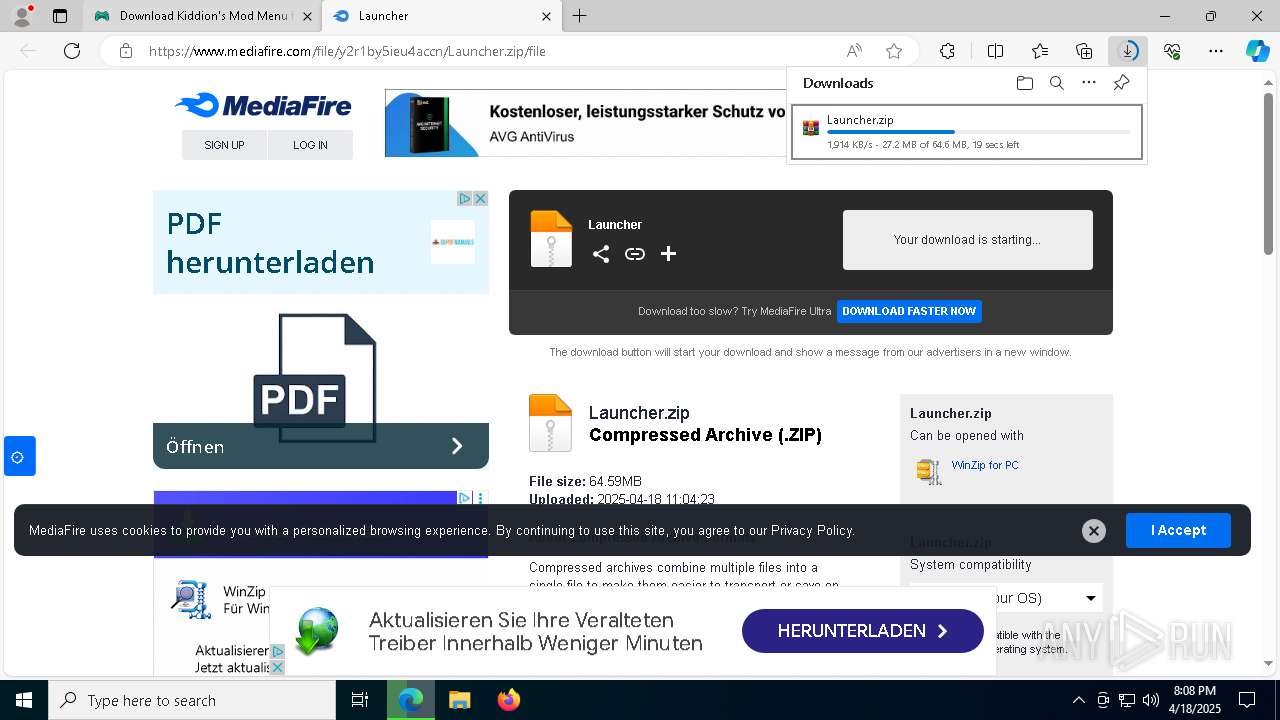Open Task View on taskbar
Screen dimensions: 1280x720
click(x=360, y=700)
